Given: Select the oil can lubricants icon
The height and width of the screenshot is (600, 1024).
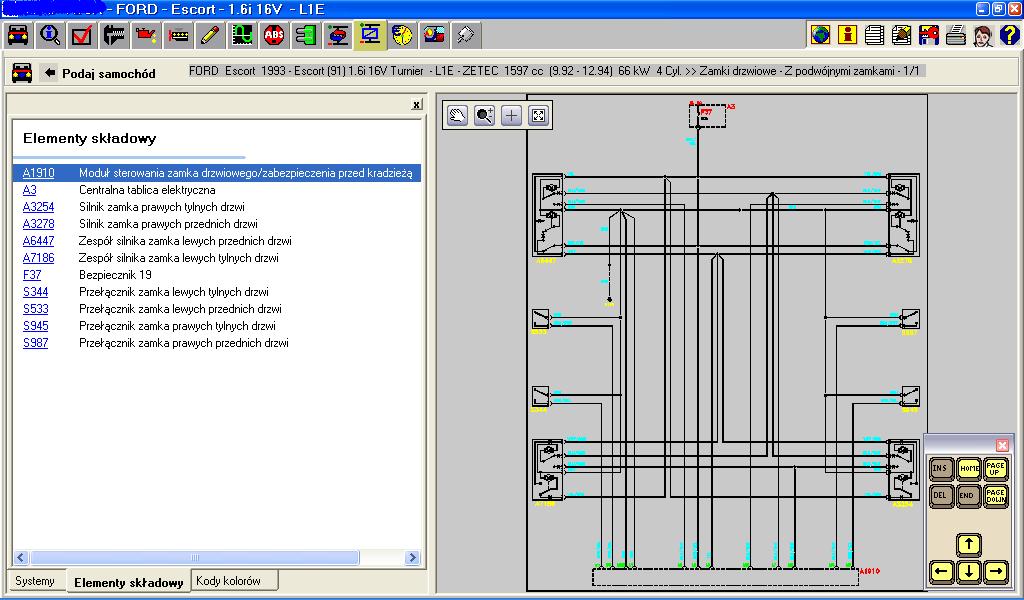Looking at the screenshot, I should pos(146,35).
